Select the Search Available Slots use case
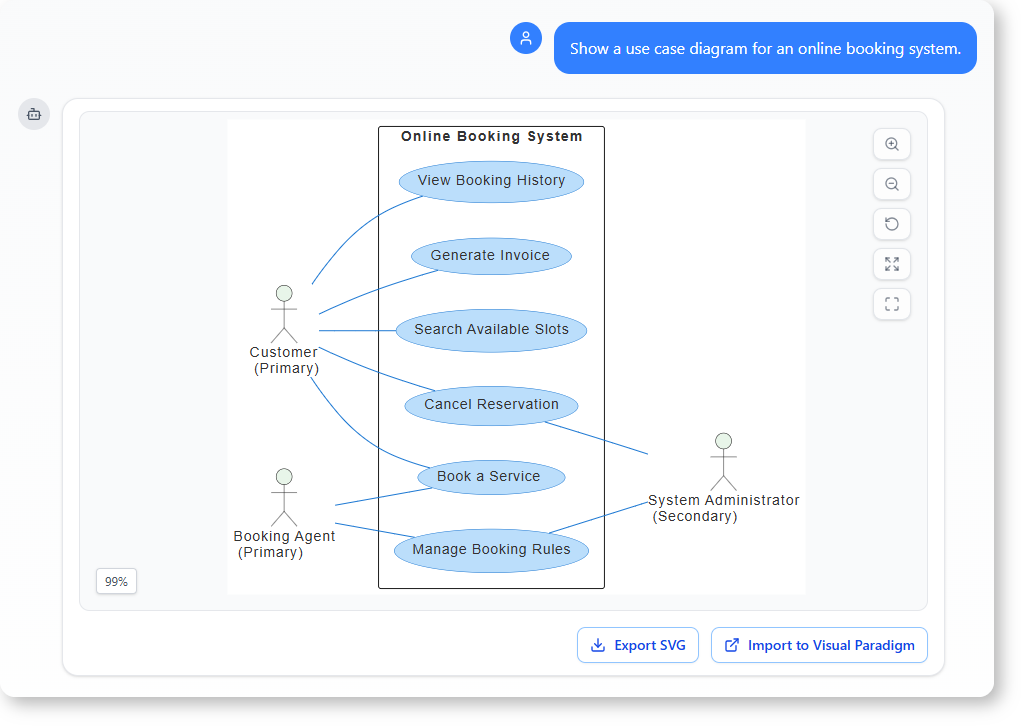Viewport: 1021px width, 728px height. pyautogui.click(x=491, y=329)
